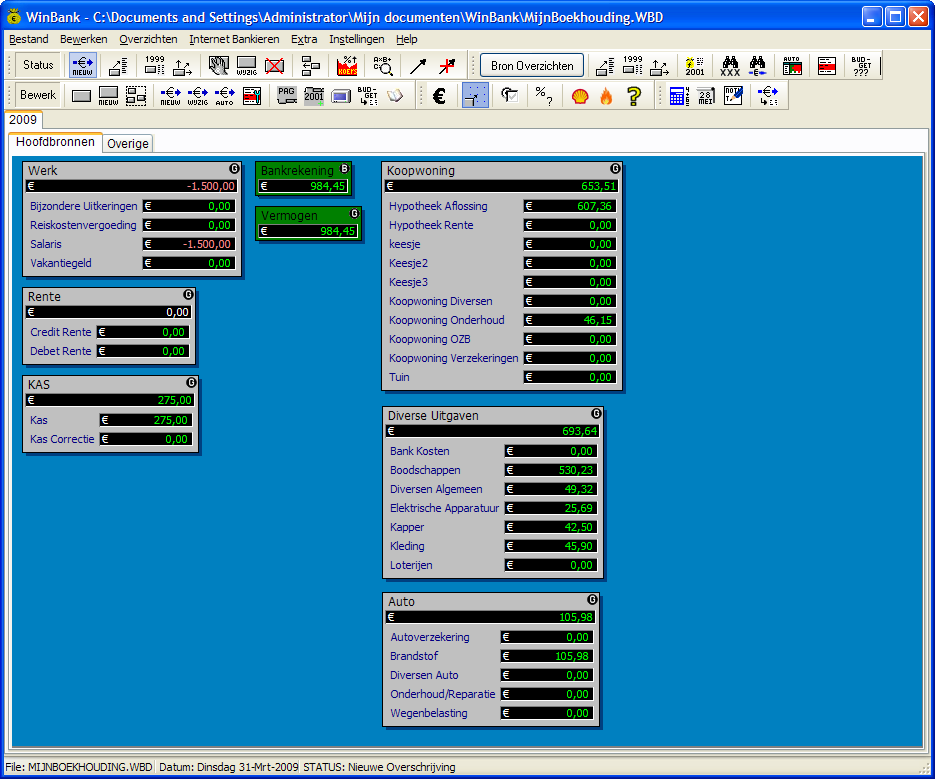Screen dimensions: 935x779
Task: Click the dashed group selection icon
Action: point(135,95)
